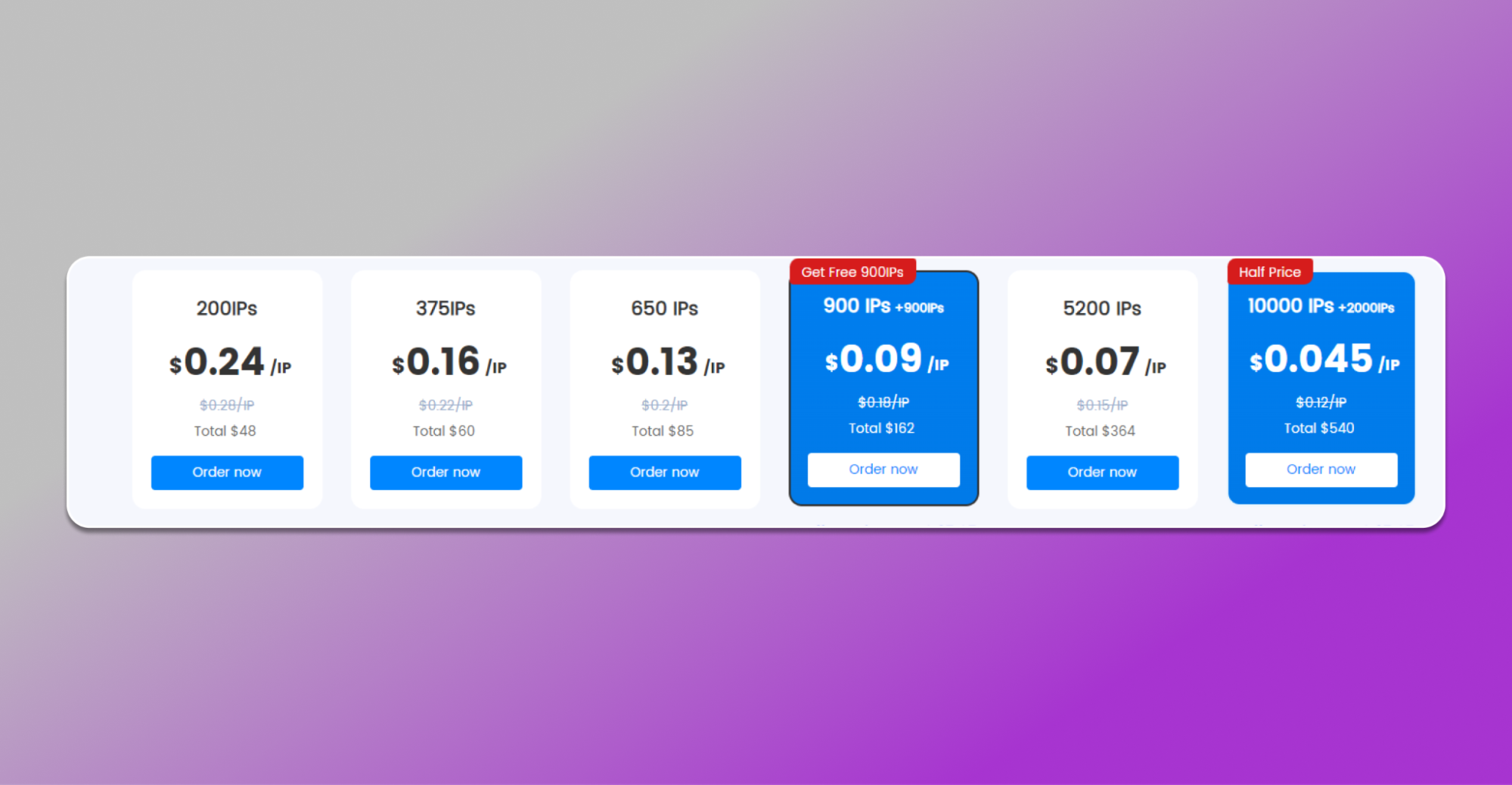Click the crossed-out $0.18/IP price

(883, 402)
